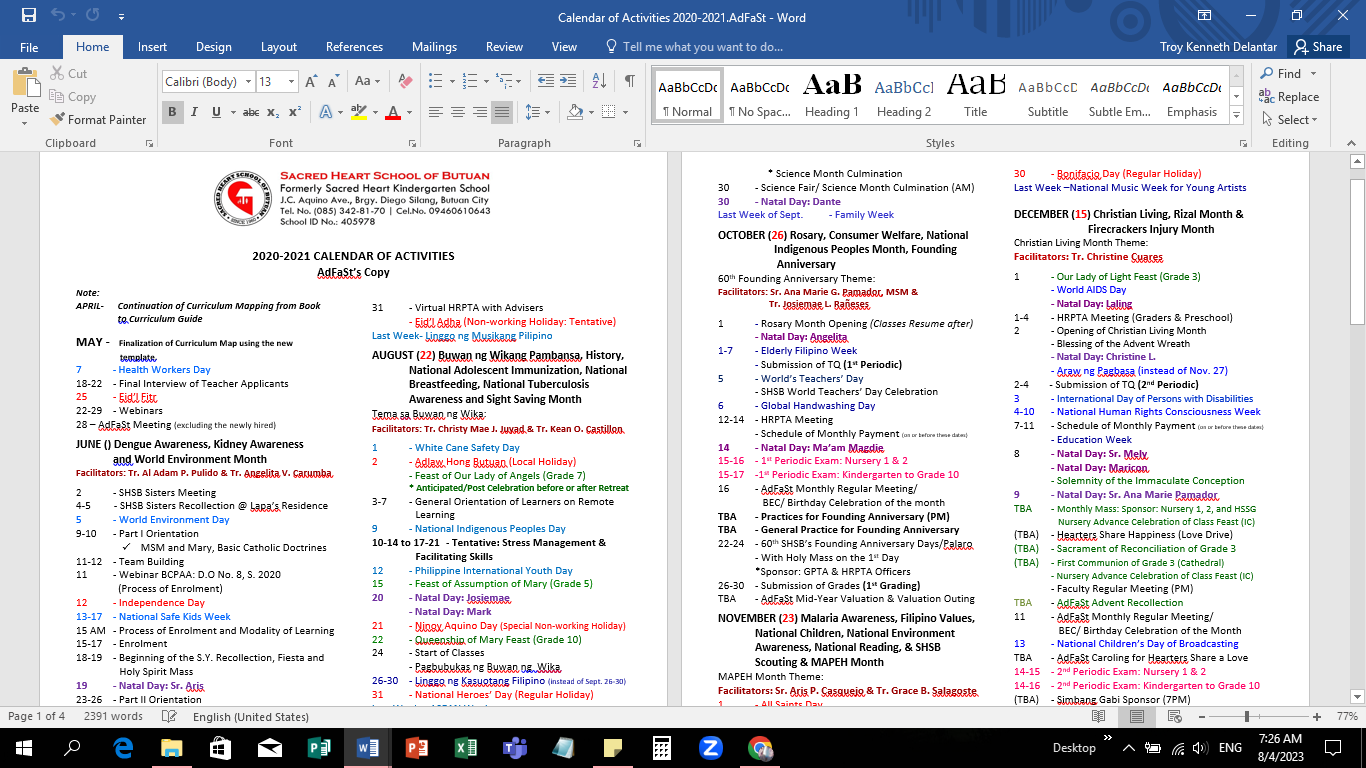
Task: Apply subscript formatting
Action: [274, 112]
